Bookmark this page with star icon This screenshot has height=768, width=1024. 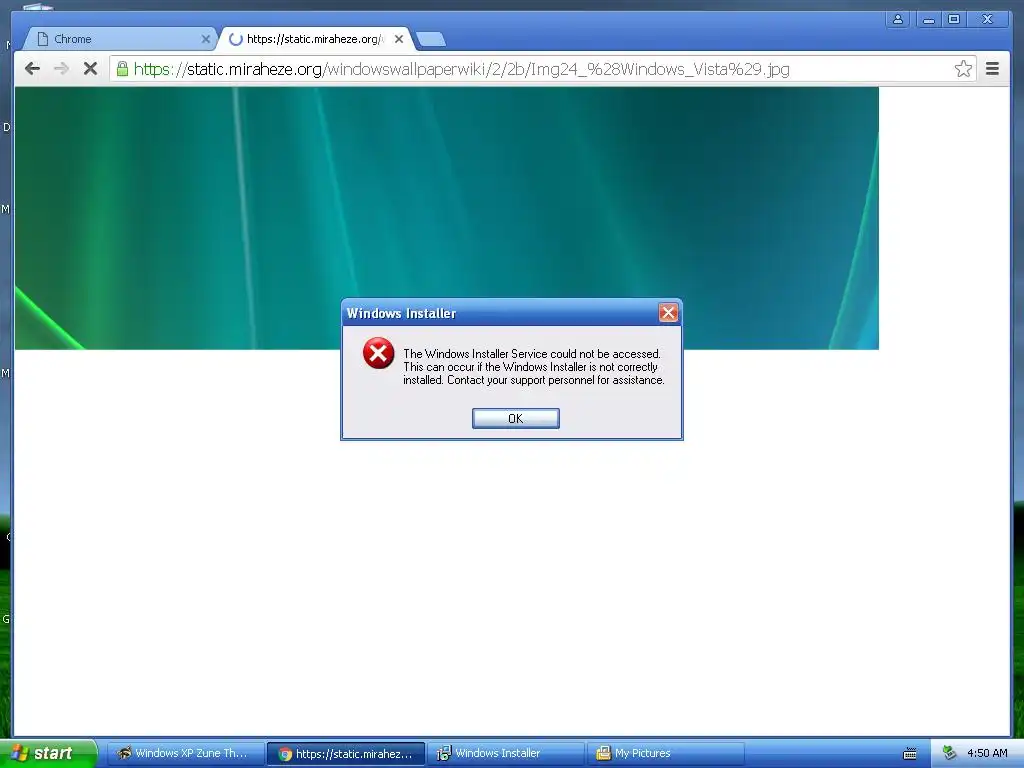point(963,69)
